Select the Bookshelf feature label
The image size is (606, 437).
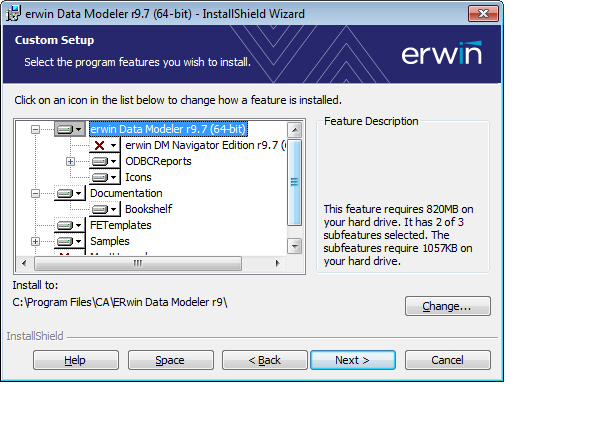[149, 209]
